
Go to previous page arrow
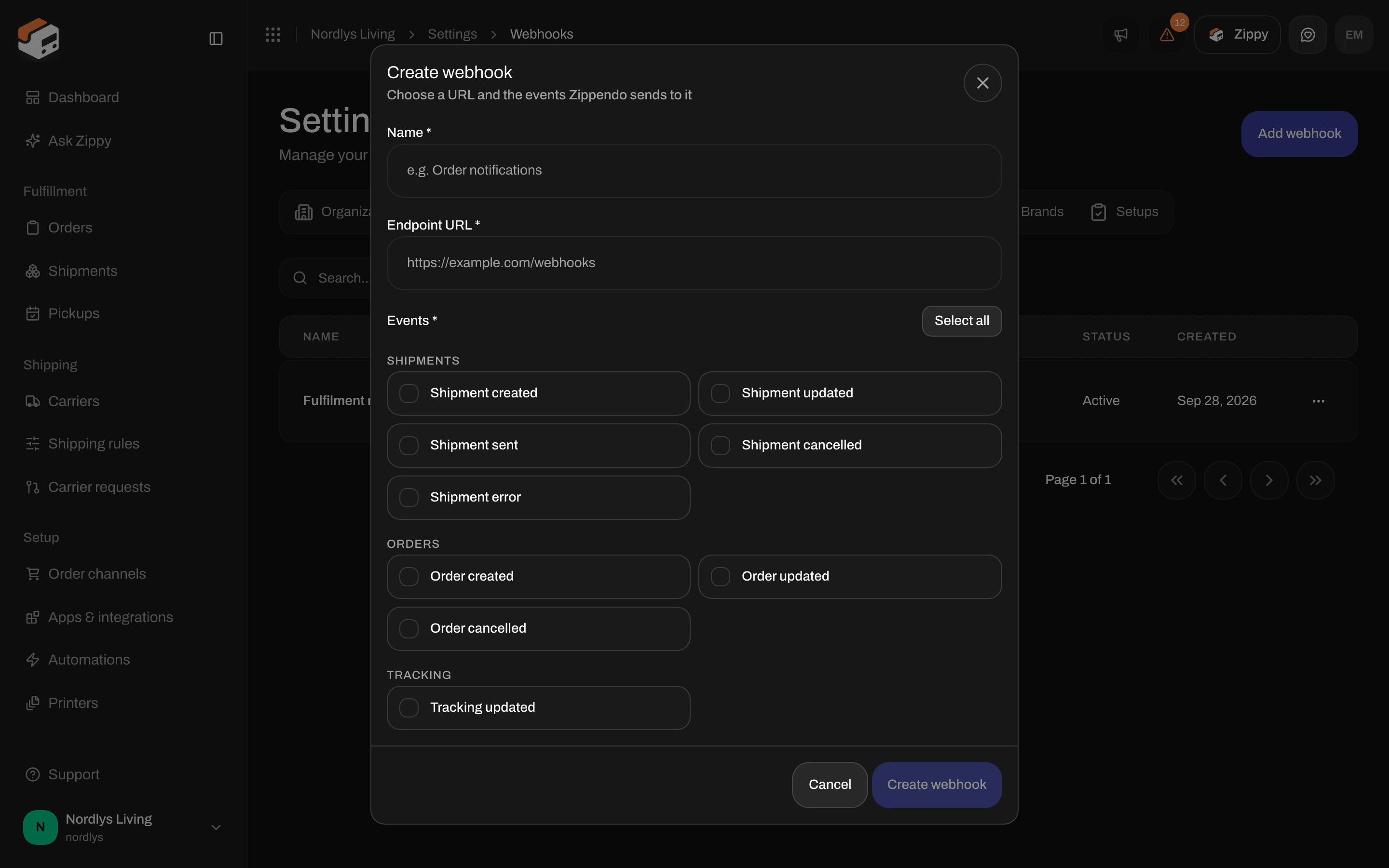(1223, 480)
